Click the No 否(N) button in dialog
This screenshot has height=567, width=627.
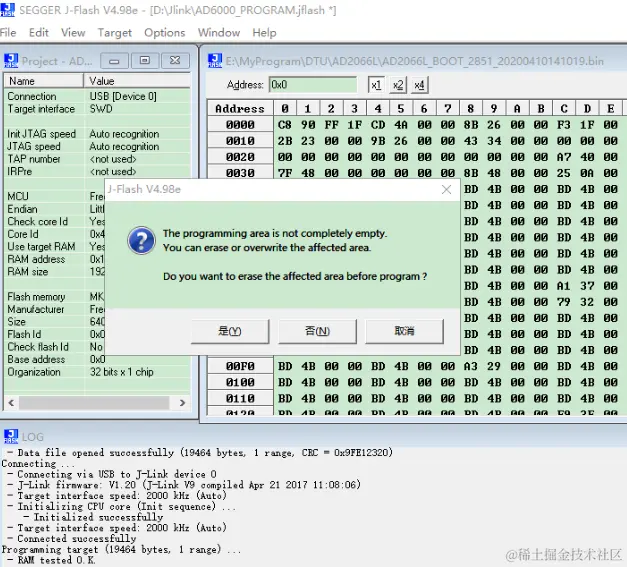pos(317,331)
